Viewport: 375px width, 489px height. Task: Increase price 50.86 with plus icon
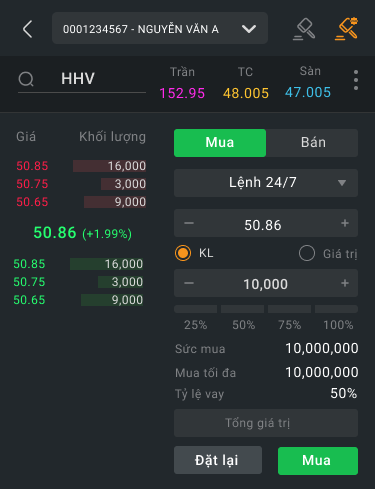345,223
